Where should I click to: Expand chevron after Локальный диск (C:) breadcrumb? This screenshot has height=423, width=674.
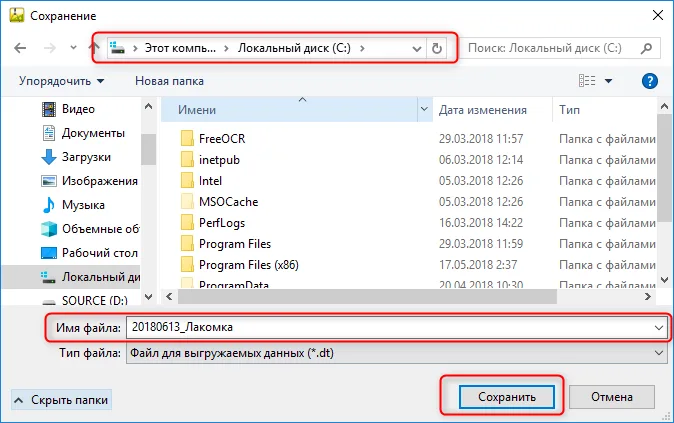pyautogui.click(x=362, y=48)
